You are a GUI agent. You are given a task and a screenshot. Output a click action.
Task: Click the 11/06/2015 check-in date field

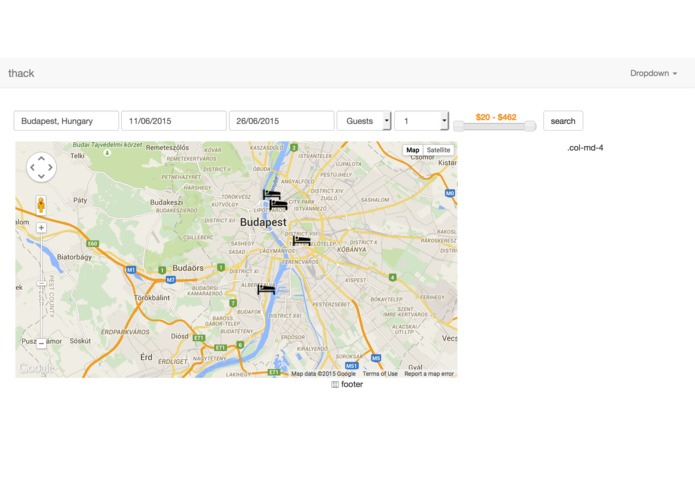[x=174, y=121]
